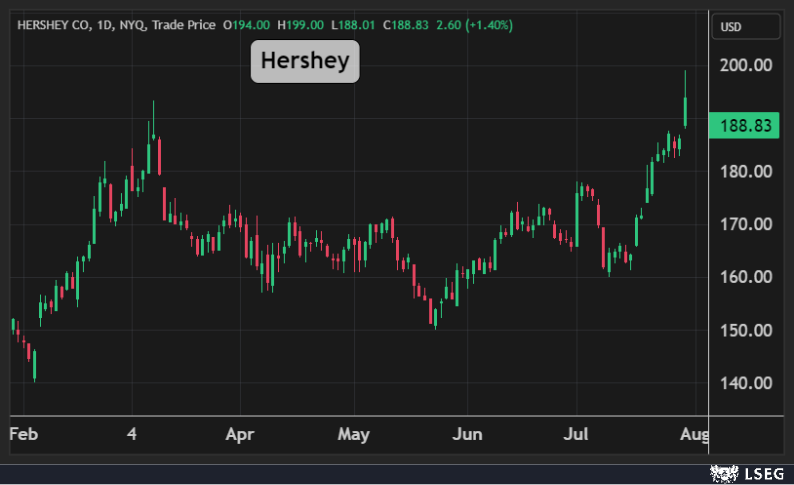The image size is (794, 485).
Task: Click the +1.40% change value in header
Action: tap(464, 24)
